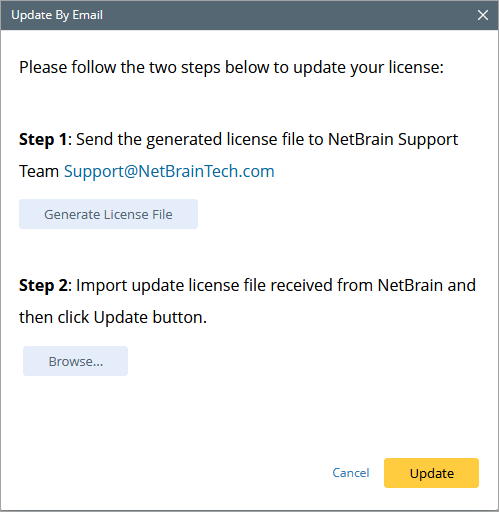Click the Update By Email title text
The width and height of the screenshot is (499, 512).
pos(57,15)
